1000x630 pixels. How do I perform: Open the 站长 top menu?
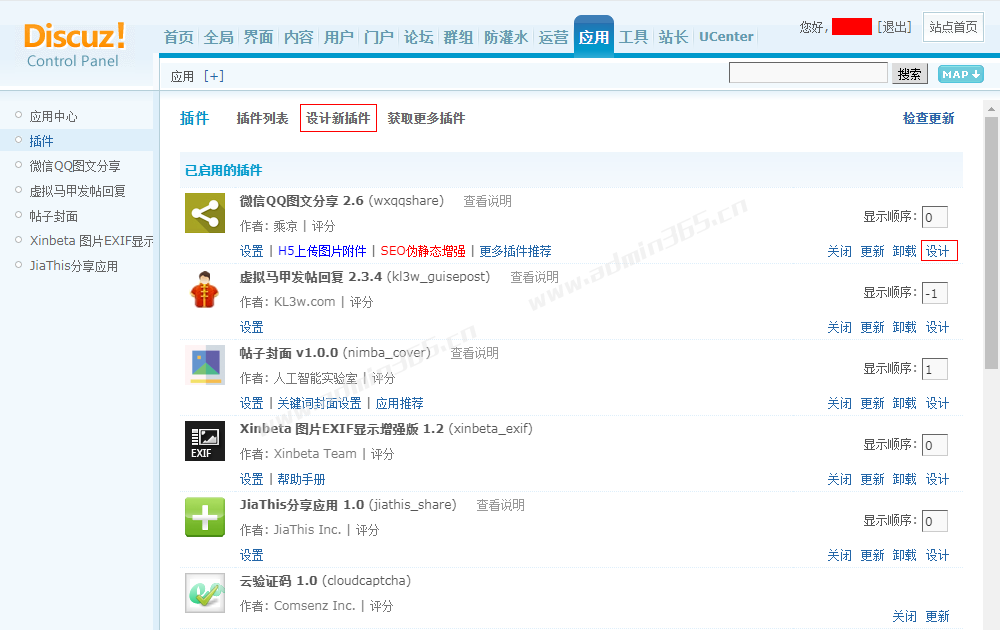(x=673, y=37)
